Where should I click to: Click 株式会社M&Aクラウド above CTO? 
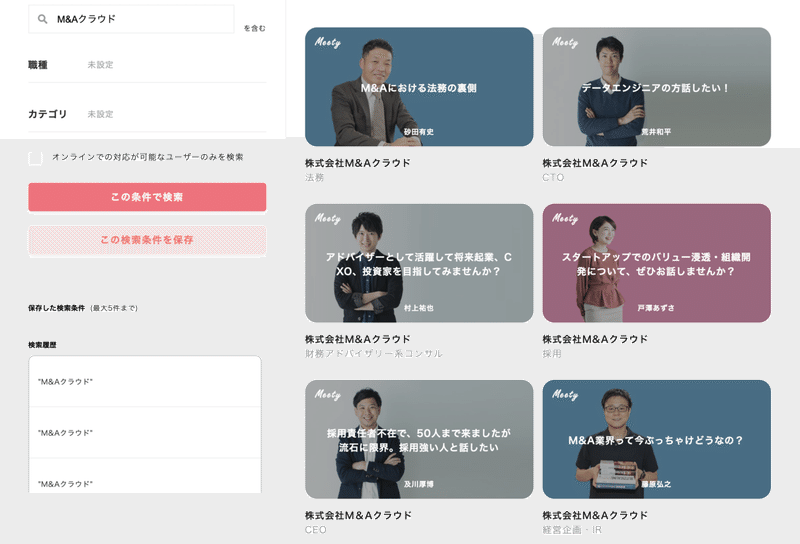tap(595, 163)
